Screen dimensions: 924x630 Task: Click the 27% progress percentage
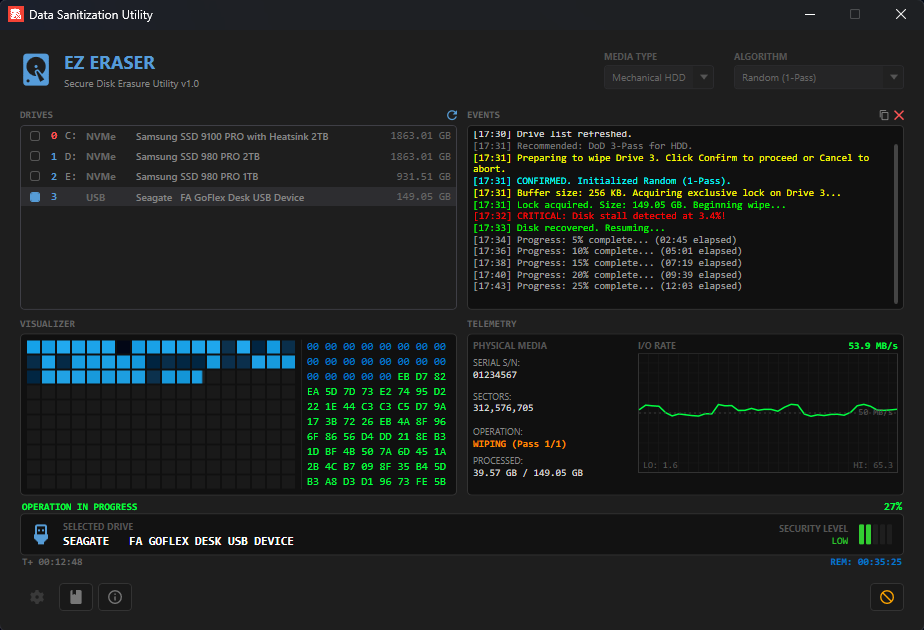click(x=893, y=506)
